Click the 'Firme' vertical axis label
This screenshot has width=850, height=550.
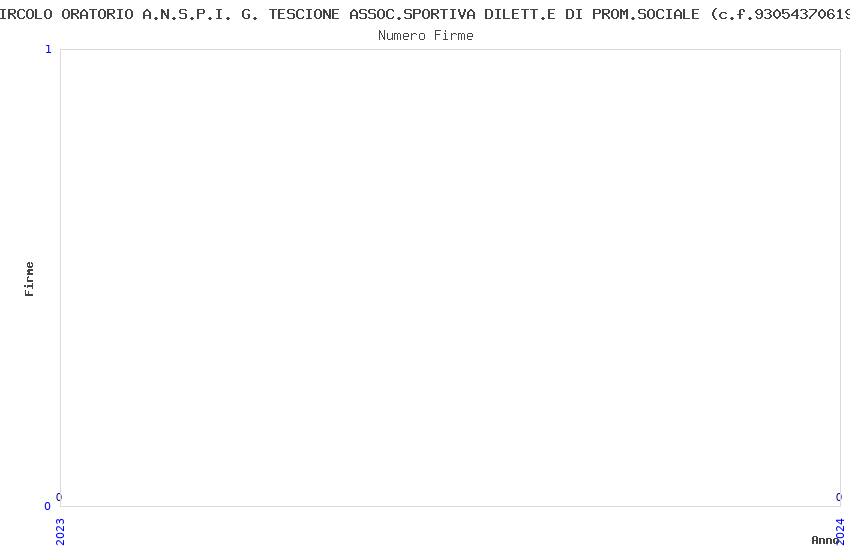pyautogui.click(x=29, y=279)
